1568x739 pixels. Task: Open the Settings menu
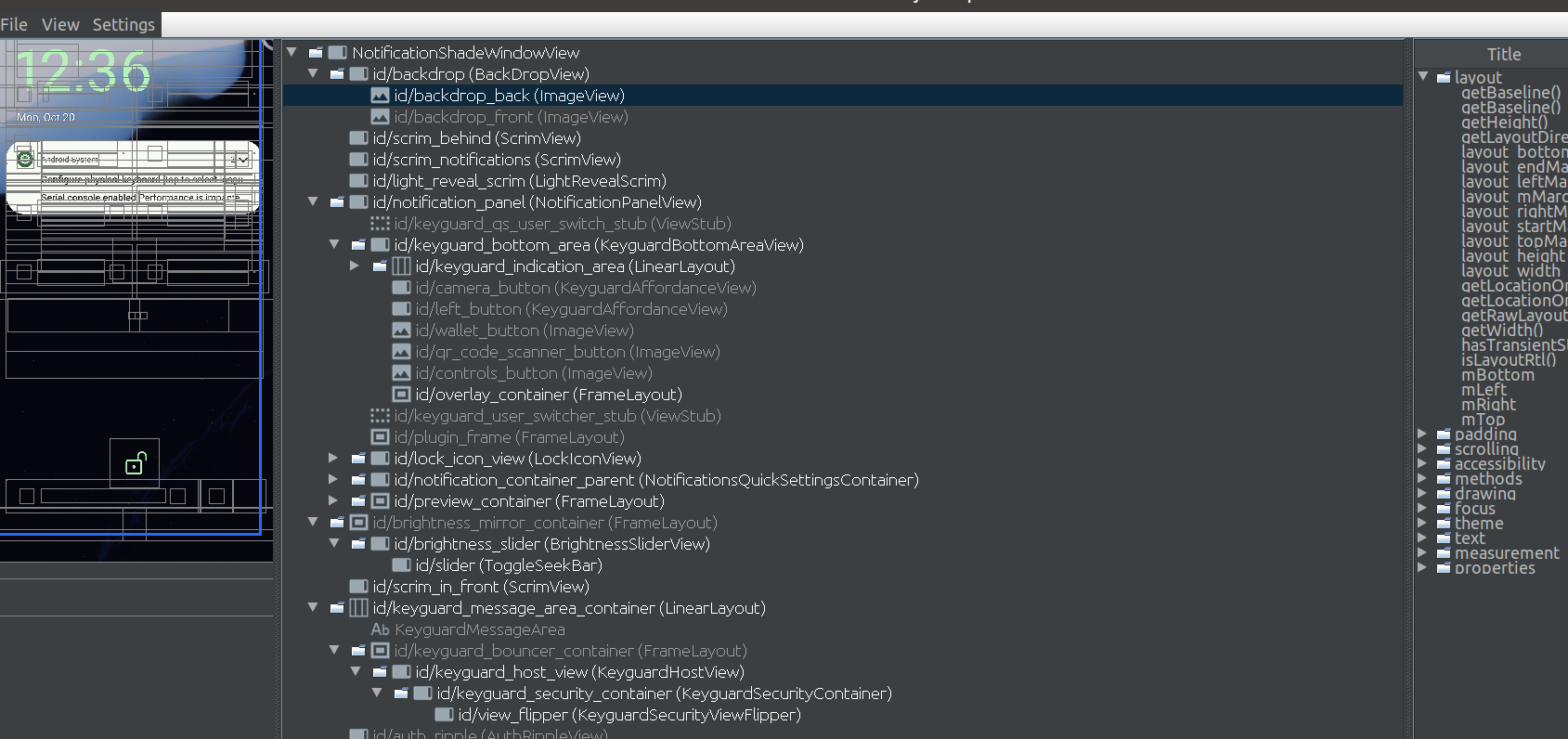pyautogui.click(x=123, y=25)
